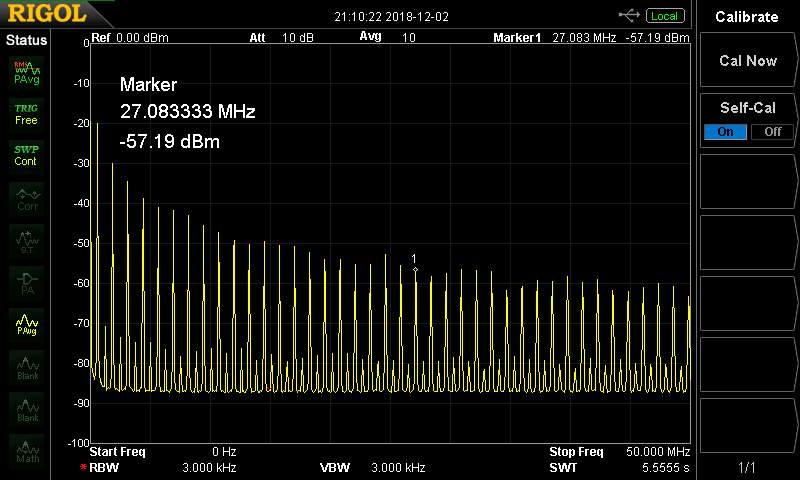Select the Math trace icon
The height and width of the screenshot is (480, 800).
point(27,450)
